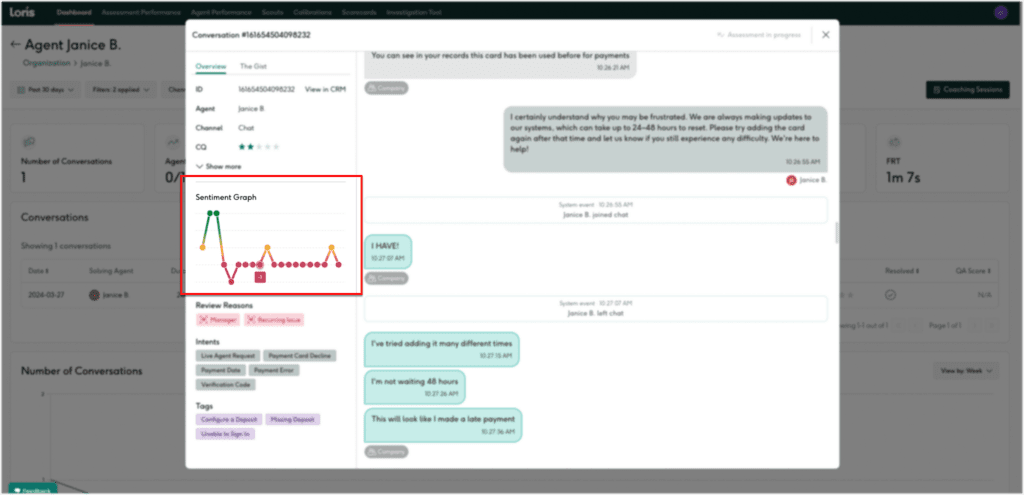Open the user avatar in top-right corner
1024x495 pixels.
[999, 13]
